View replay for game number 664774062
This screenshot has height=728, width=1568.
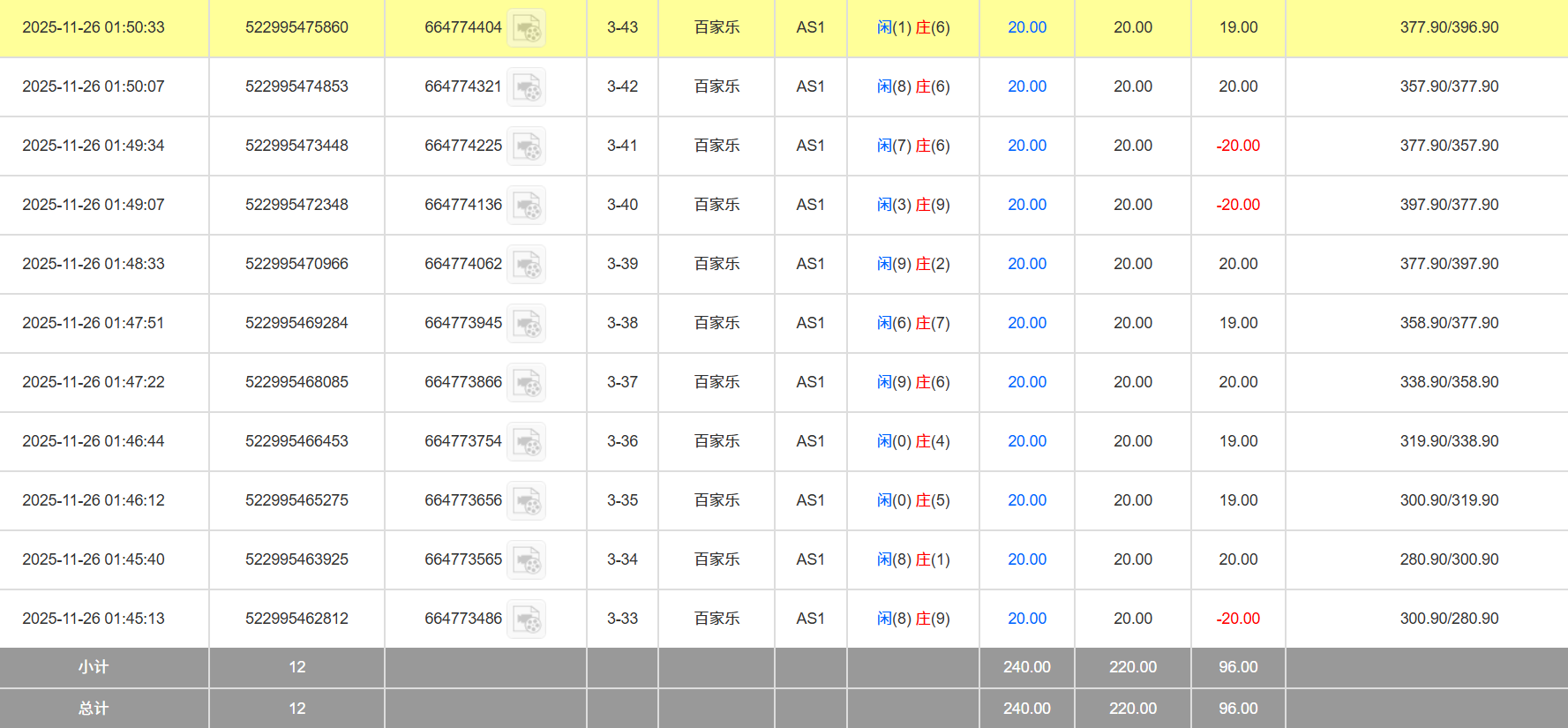527,265
